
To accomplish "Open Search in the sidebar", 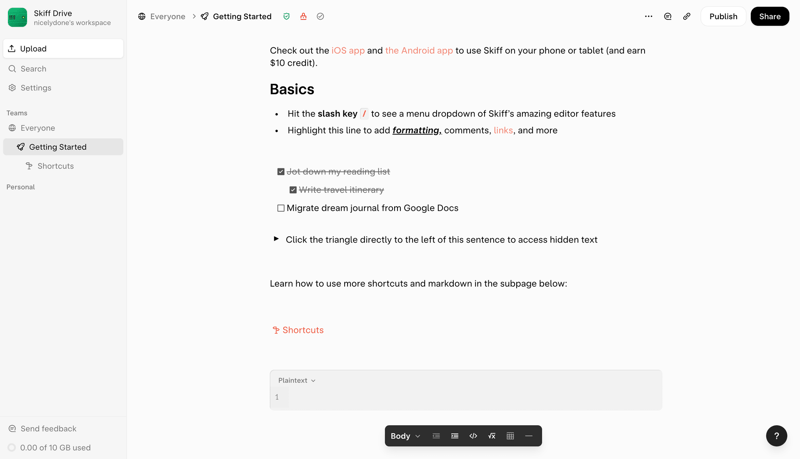I will click(63, 68).
